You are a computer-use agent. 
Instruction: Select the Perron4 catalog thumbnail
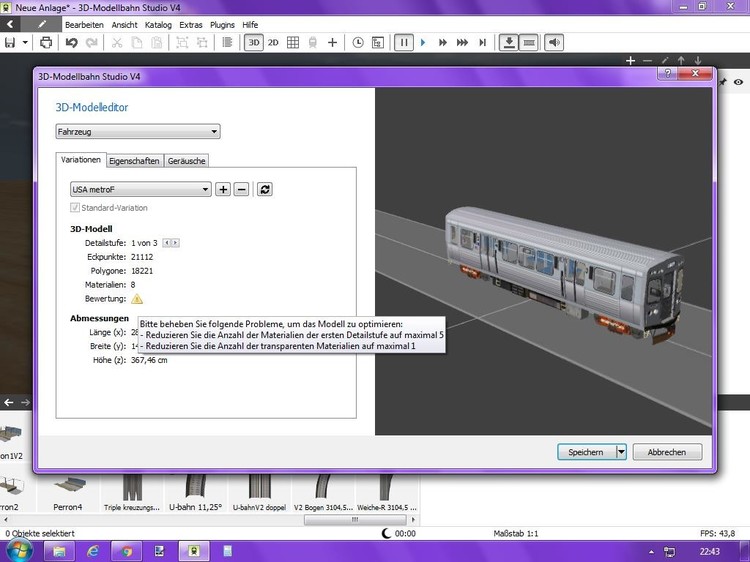coord(67,493)
